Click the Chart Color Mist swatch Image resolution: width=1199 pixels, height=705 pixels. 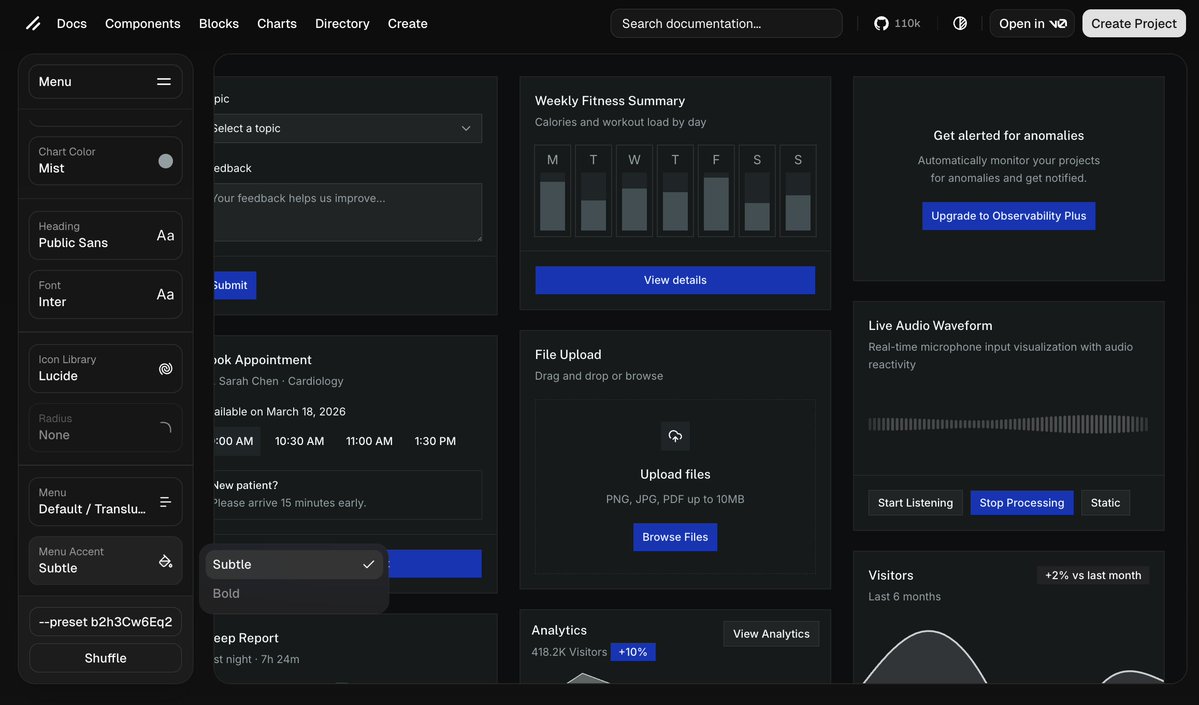pos(165,161)
